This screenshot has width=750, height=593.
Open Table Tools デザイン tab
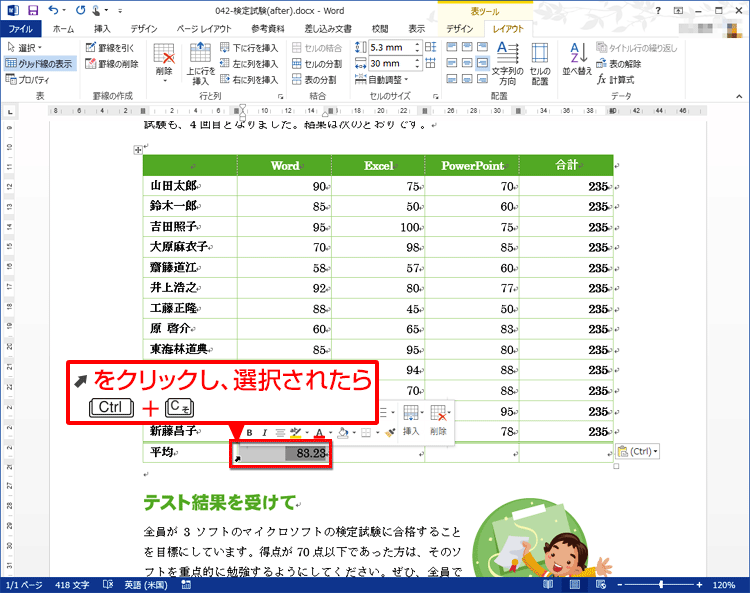point(460,29)
